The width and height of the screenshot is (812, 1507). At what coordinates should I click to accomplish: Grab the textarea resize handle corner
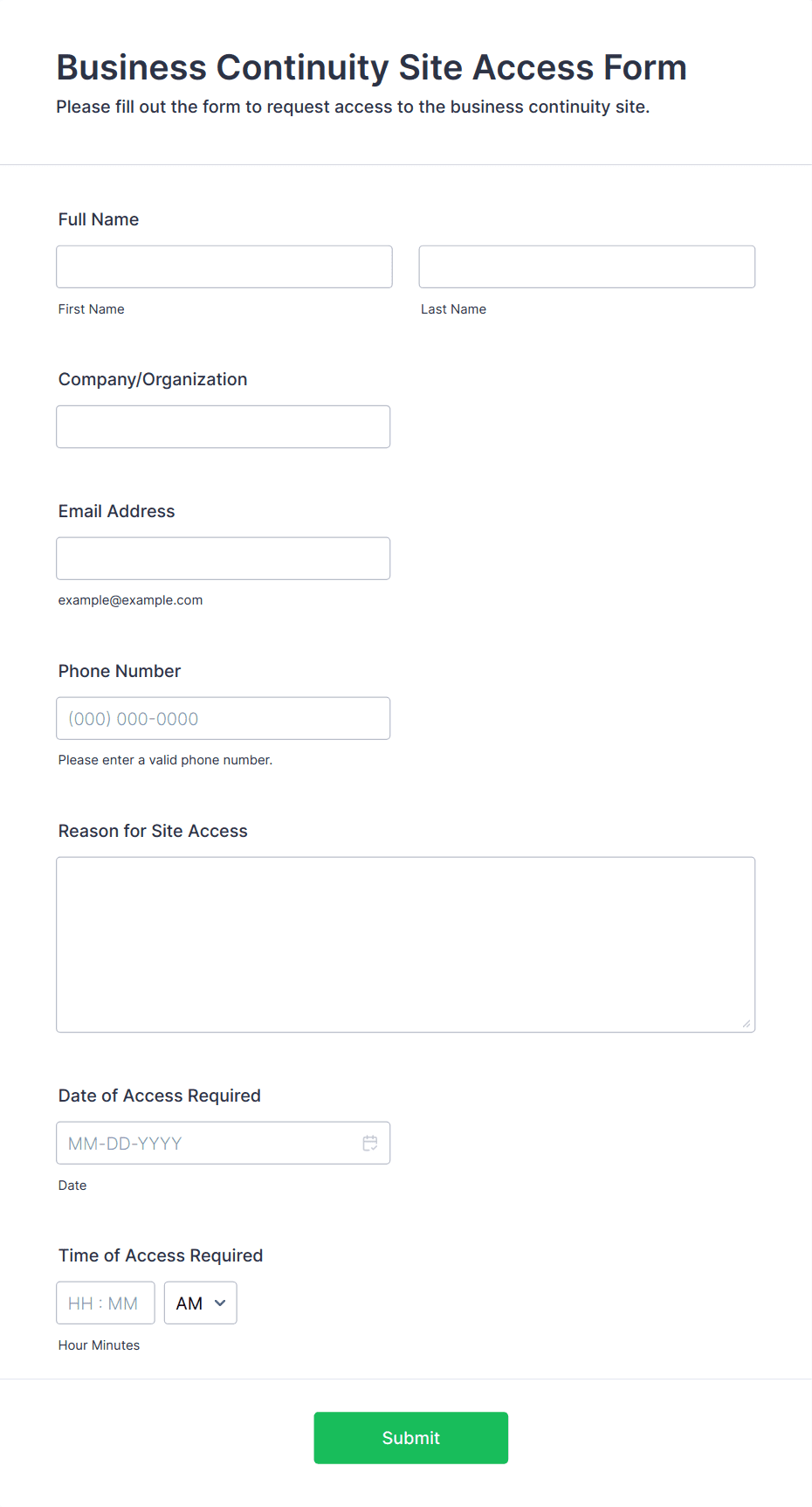(x=747, y=1023)
